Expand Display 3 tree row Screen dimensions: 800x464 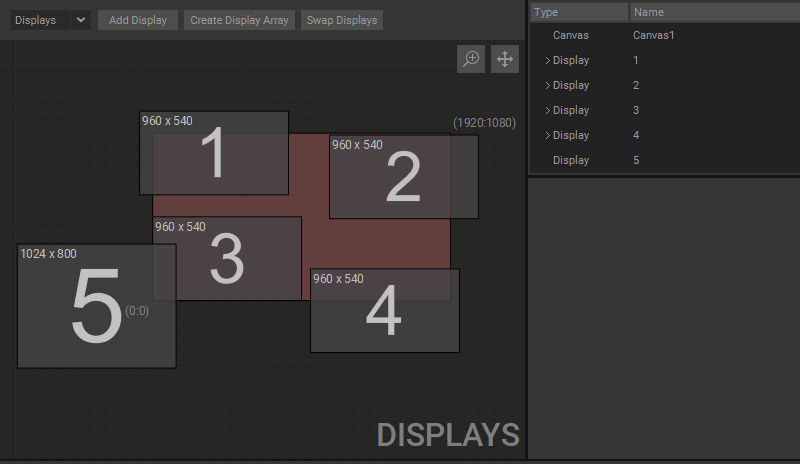click(x=547, y=110)
